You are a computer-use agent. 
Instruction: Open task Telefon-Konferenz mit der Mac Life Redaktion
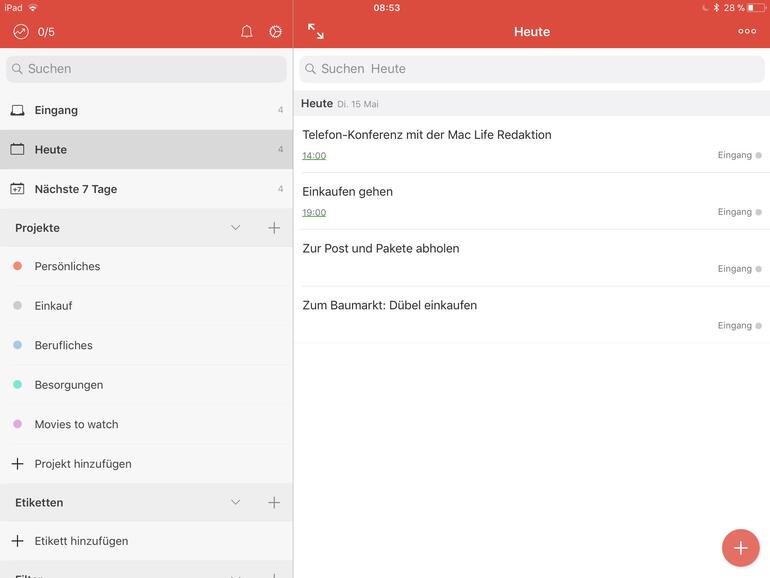(532, 144)
